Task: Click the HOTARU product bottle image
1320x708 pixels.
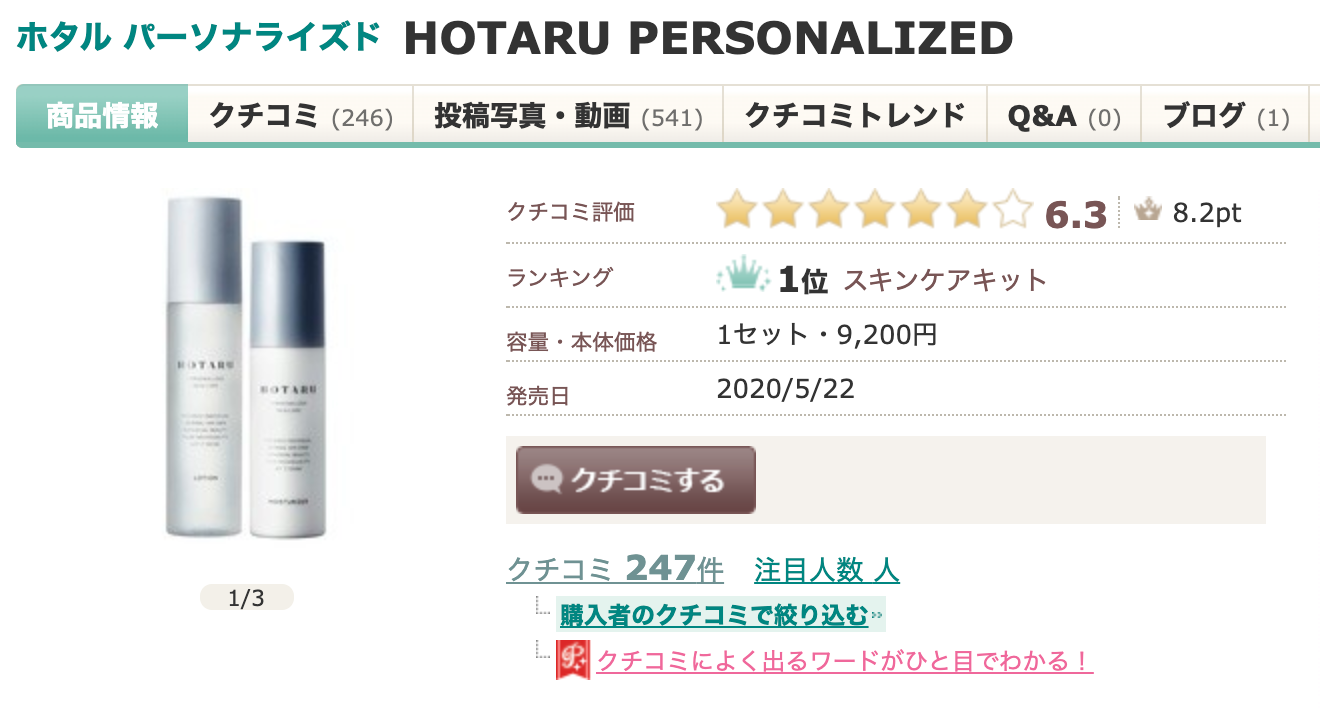Action: tap(247, 368)
